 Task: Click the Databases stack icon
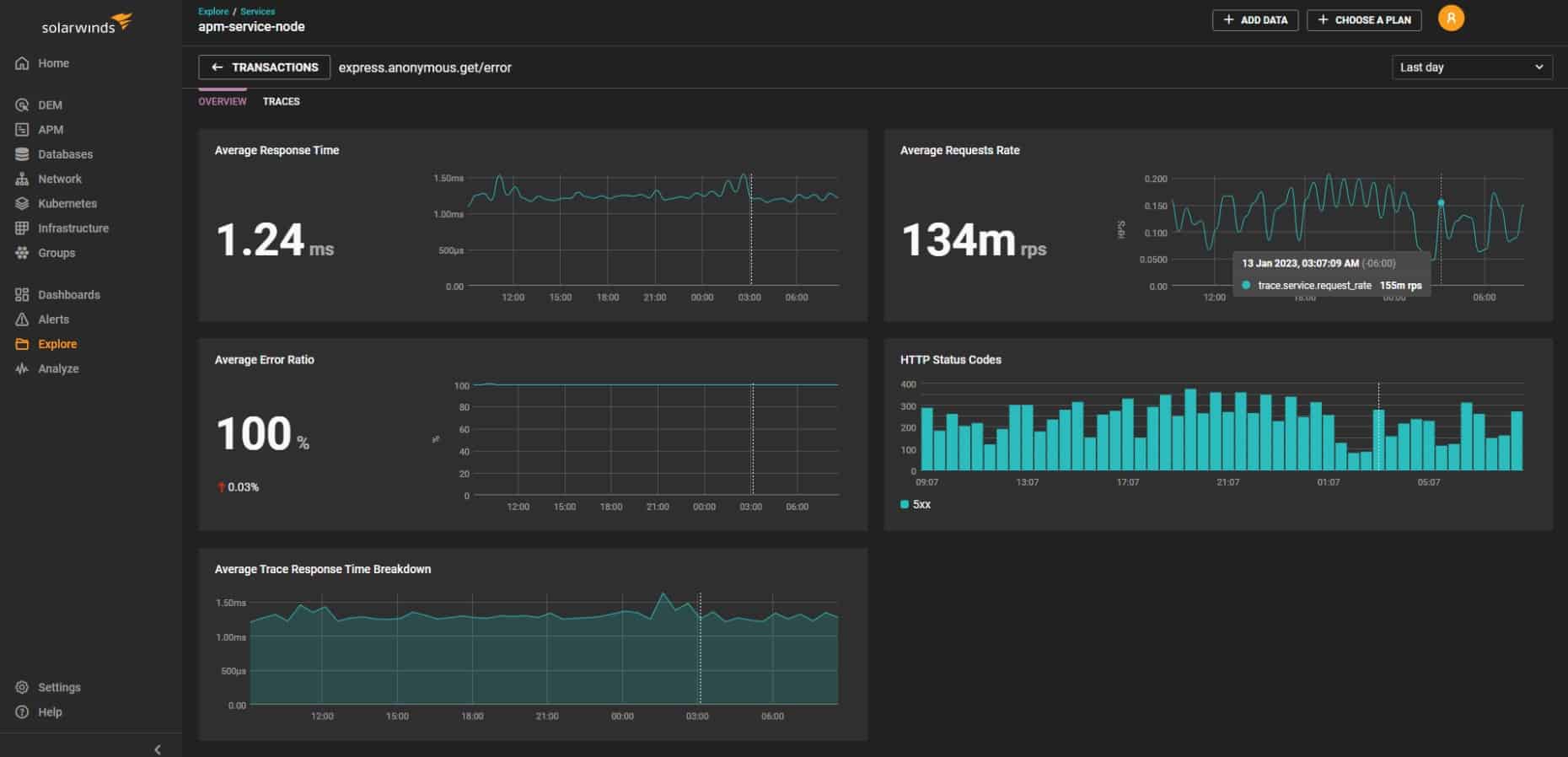point(22,154)
